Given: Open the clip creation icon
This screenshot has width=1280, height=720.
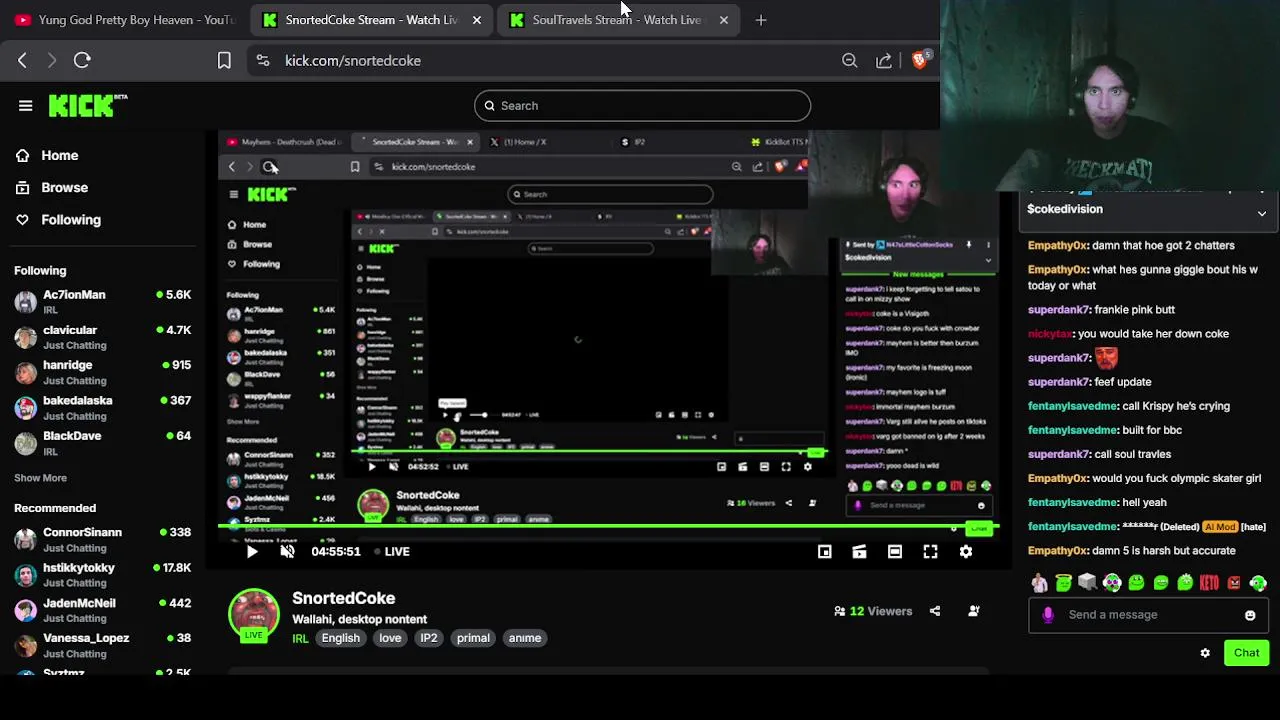Looking at the screenshot, I should (859, 551).
